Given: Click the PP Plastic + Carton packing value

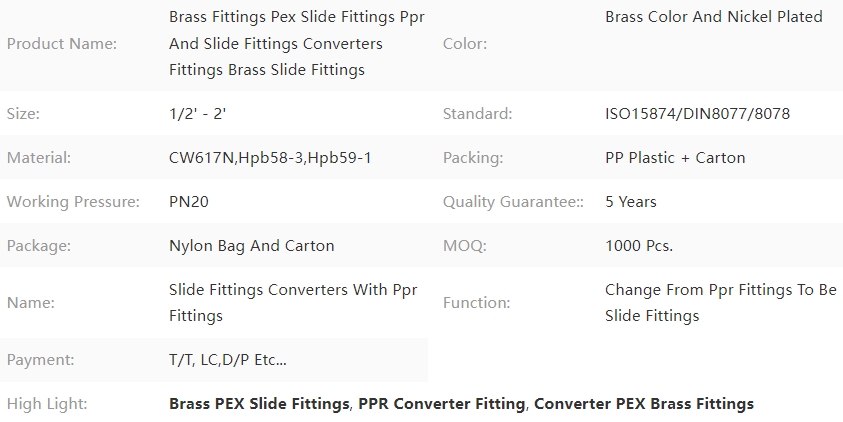Looking at the screenshot, I should coord(675,158).
